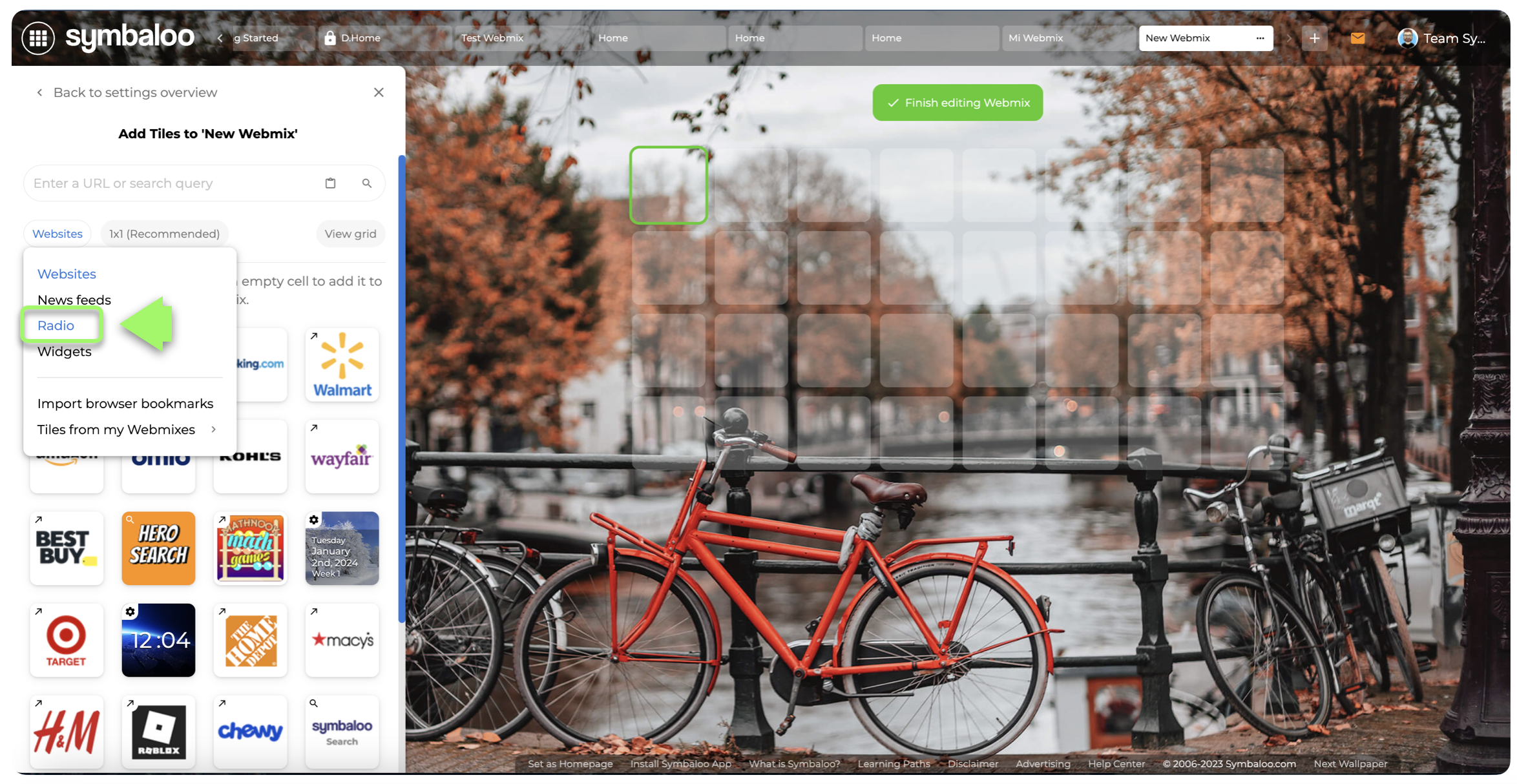Choose the Target tile
This screenshot has height=784, width=1517.
click(x=67, y=640)
